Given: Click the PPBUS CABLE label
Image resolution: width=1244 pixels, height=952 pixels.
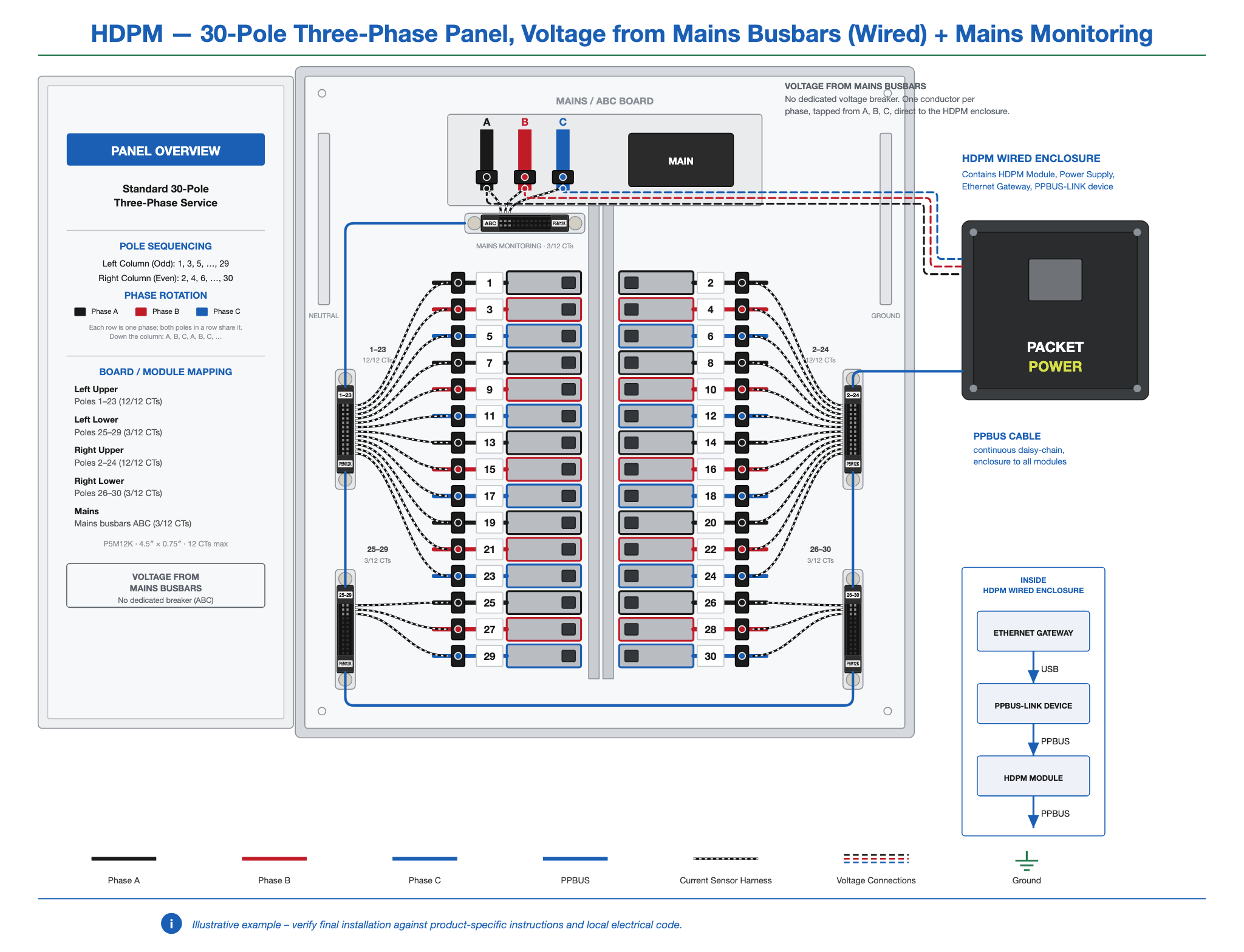Looking at the screenshot, I should 1006,436.
